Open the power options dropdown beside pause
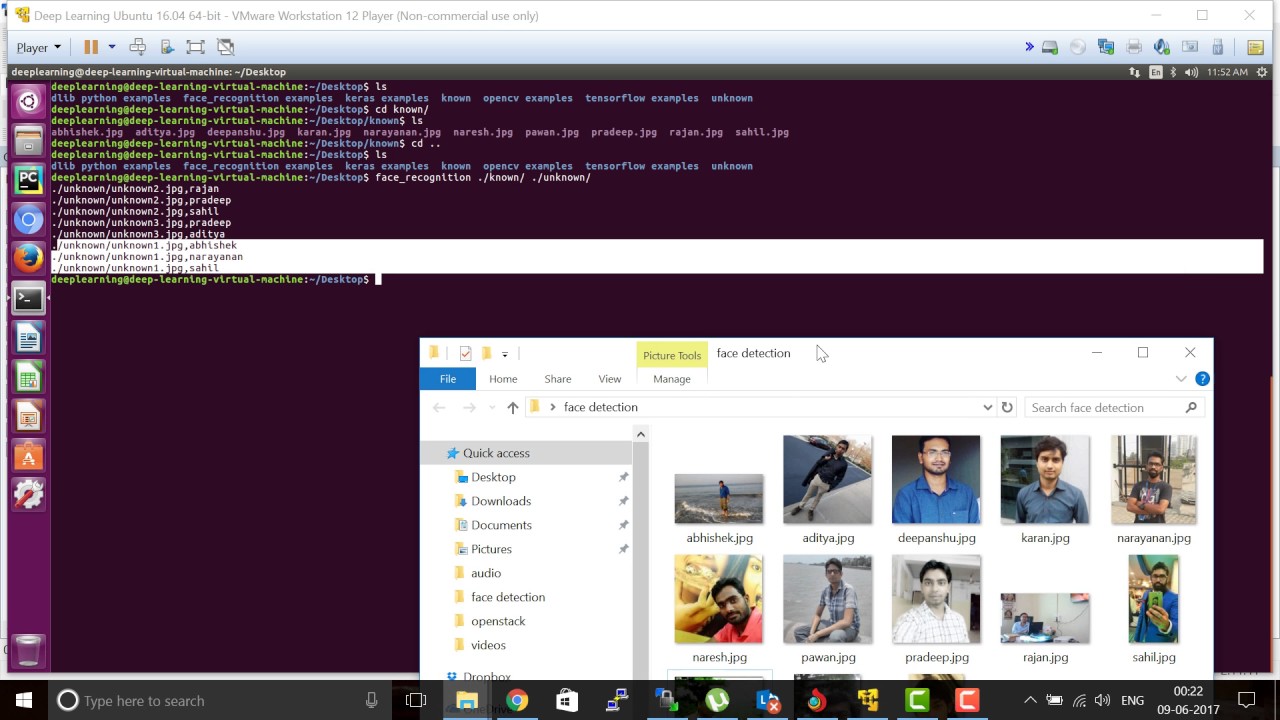Image resolution: width=1280 pixels, height=720 pixels. click(112, 47)
